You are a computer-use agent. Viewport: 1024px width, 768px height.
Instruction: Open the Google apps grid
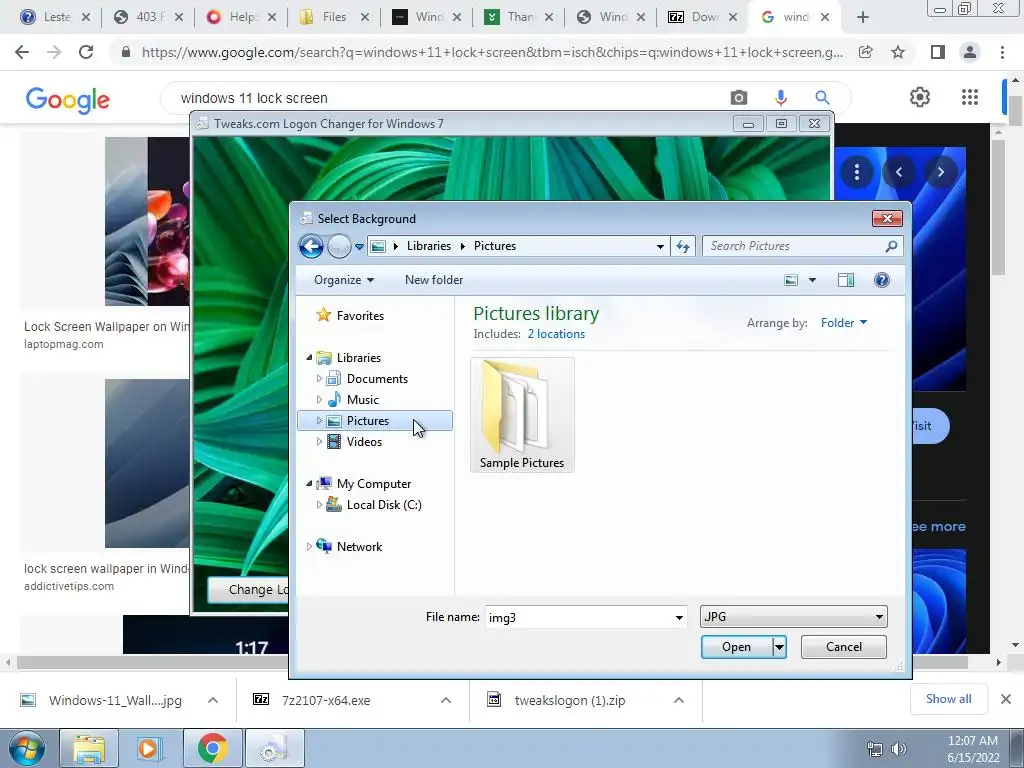pos(970,97)
